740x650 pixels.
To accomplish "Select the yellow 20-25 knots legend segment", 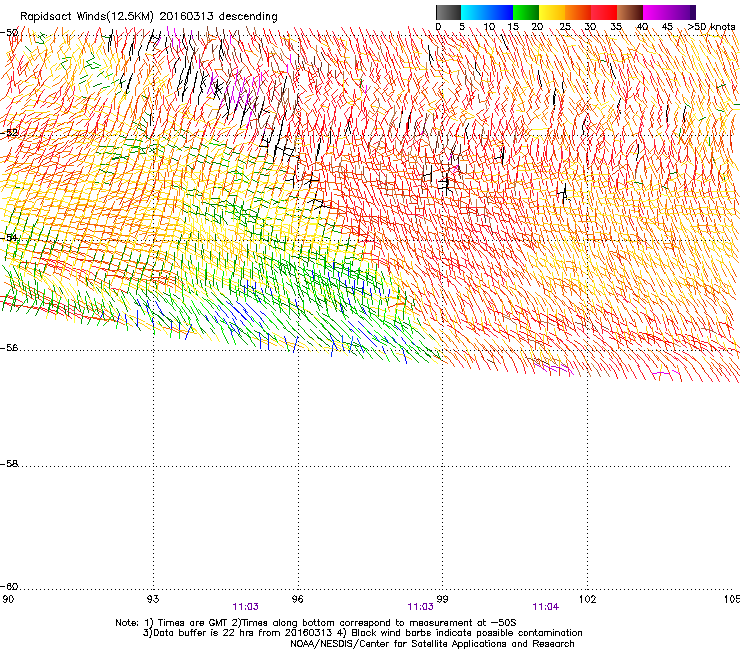I will [x=552, y=12].
